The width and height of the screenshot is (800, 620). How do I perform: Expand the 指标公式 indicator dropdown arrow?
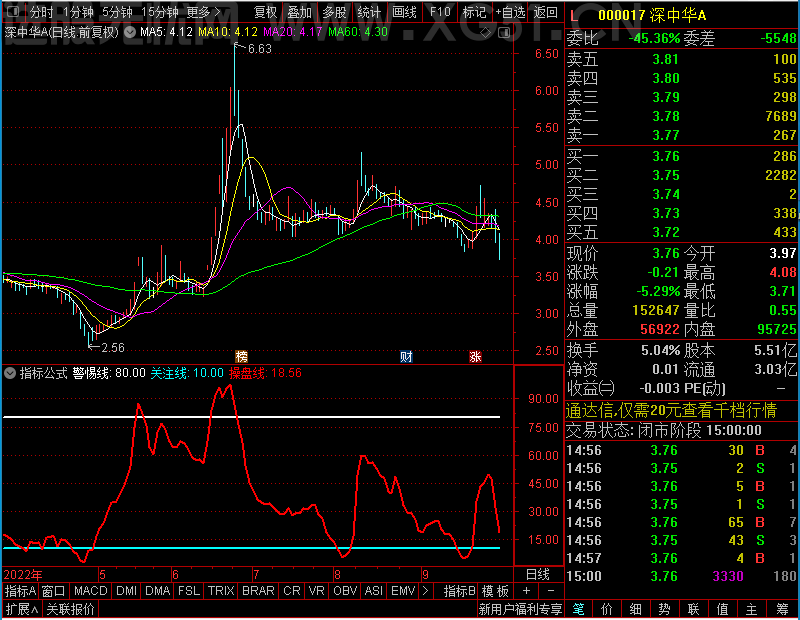coord(10,373)
